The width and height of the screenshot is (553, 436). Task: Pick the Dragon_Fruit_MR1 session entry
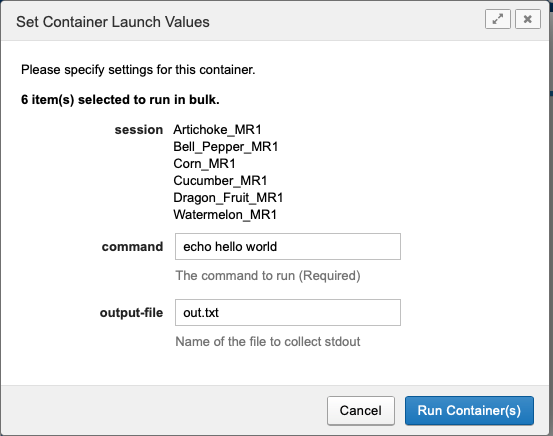228,198
